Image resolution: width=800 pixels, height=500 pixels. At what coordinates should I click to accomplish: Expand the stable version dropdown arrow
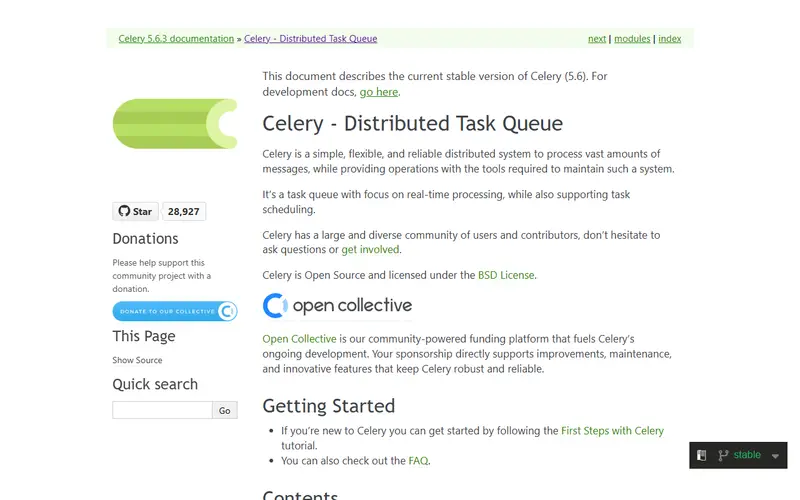tap(776, 456)
